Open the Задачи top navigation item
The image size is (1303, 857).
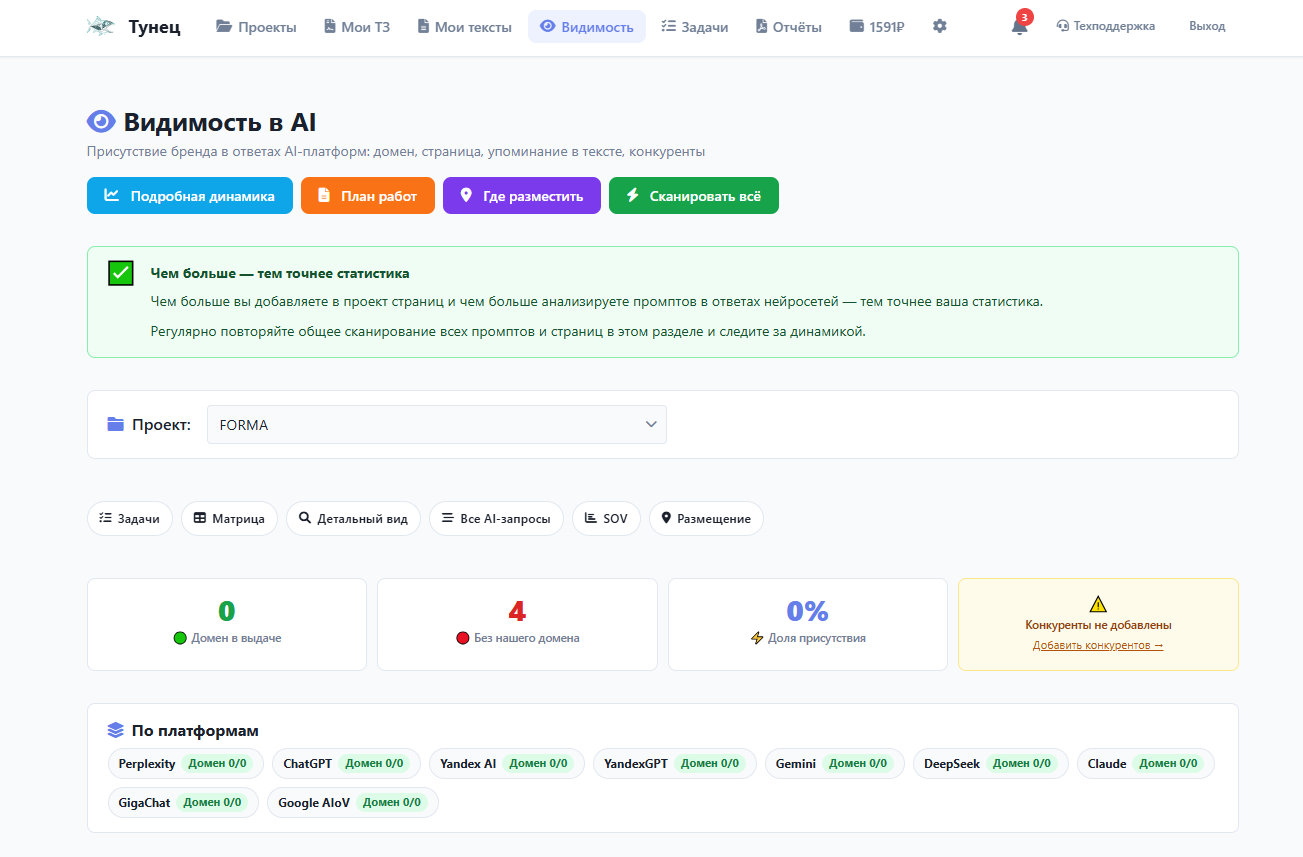point(695,27)
